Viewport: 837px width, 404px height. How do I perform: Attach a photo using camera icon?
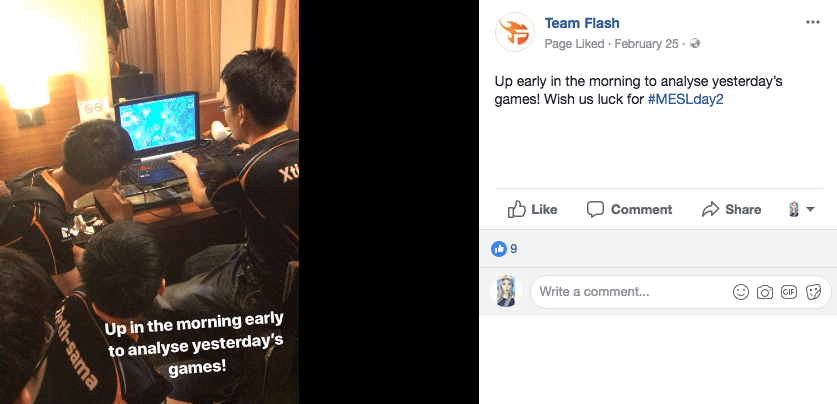tap(765, 292)
